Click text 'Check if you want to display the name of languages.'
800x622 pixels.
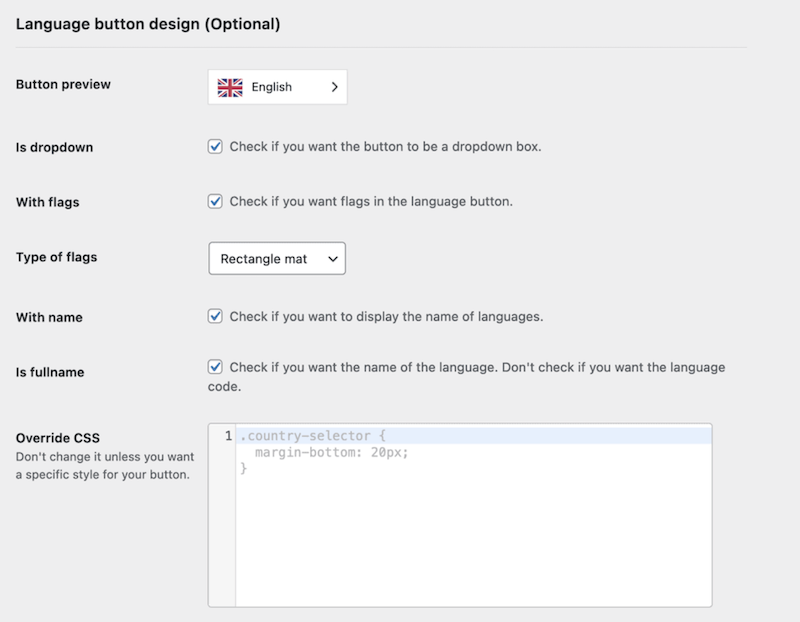click(386, 316)
